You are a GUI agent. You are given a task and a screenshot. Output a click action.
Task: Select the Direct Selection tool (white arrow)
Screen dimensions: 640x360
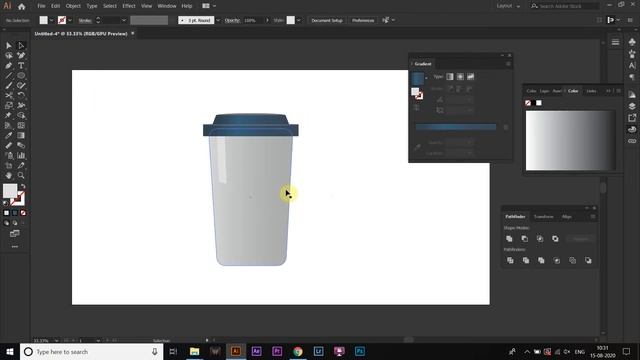pyautogui.click(x=21, y=46)
